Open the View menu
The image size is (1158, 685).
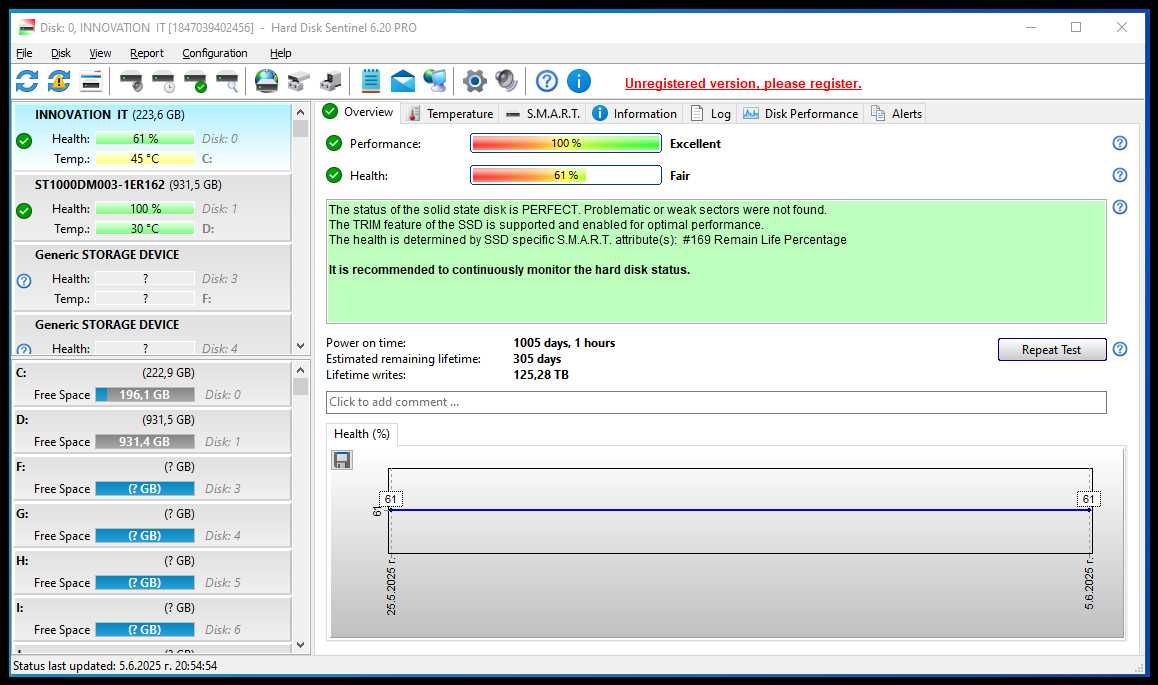point(100,53)
